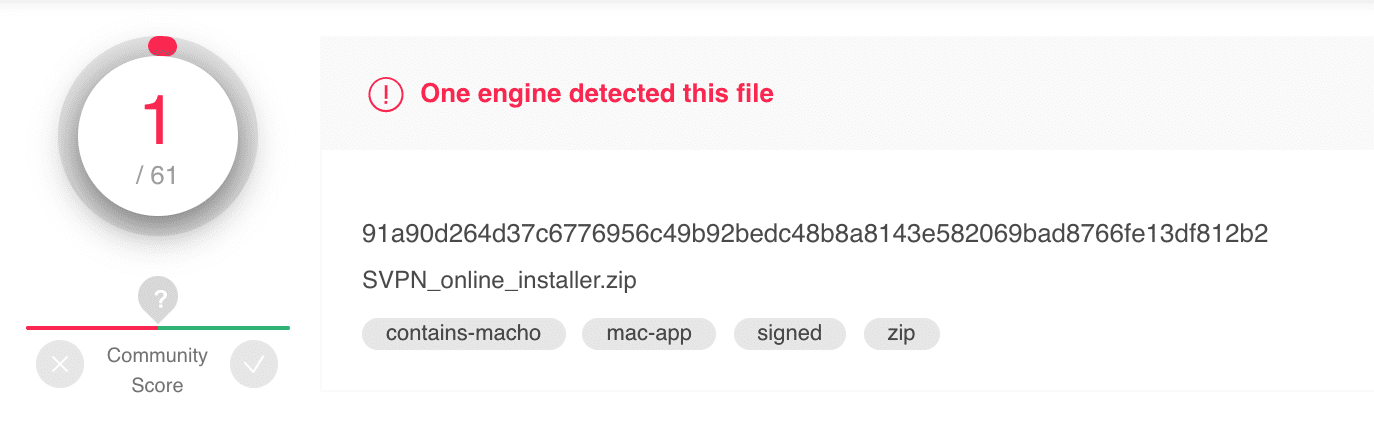
Task: Click the green segment of community score bar
Action: point(224,327)
